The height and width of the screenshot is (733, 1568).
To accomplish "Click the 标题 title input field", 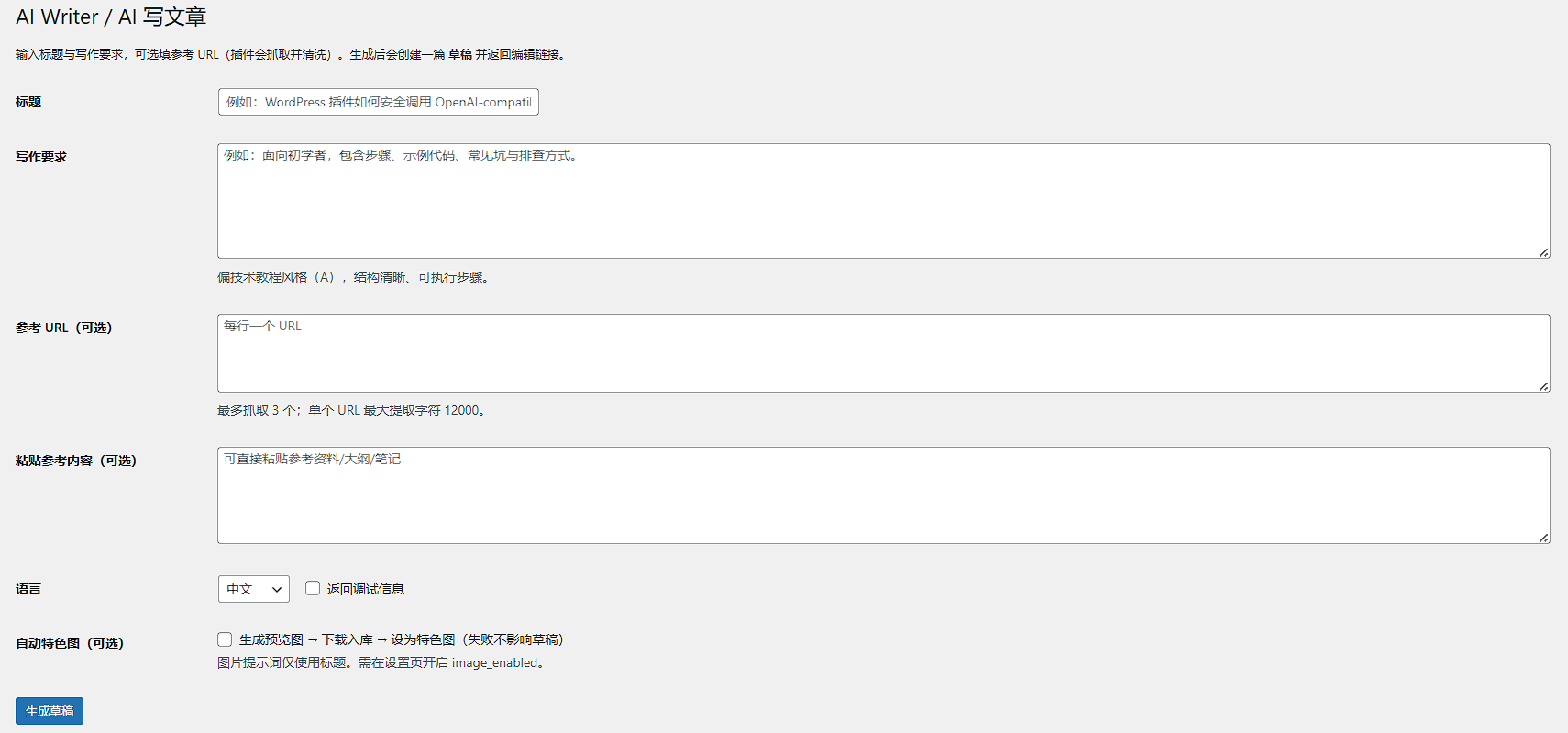I will pyautogui.click(x=378, y=102).
